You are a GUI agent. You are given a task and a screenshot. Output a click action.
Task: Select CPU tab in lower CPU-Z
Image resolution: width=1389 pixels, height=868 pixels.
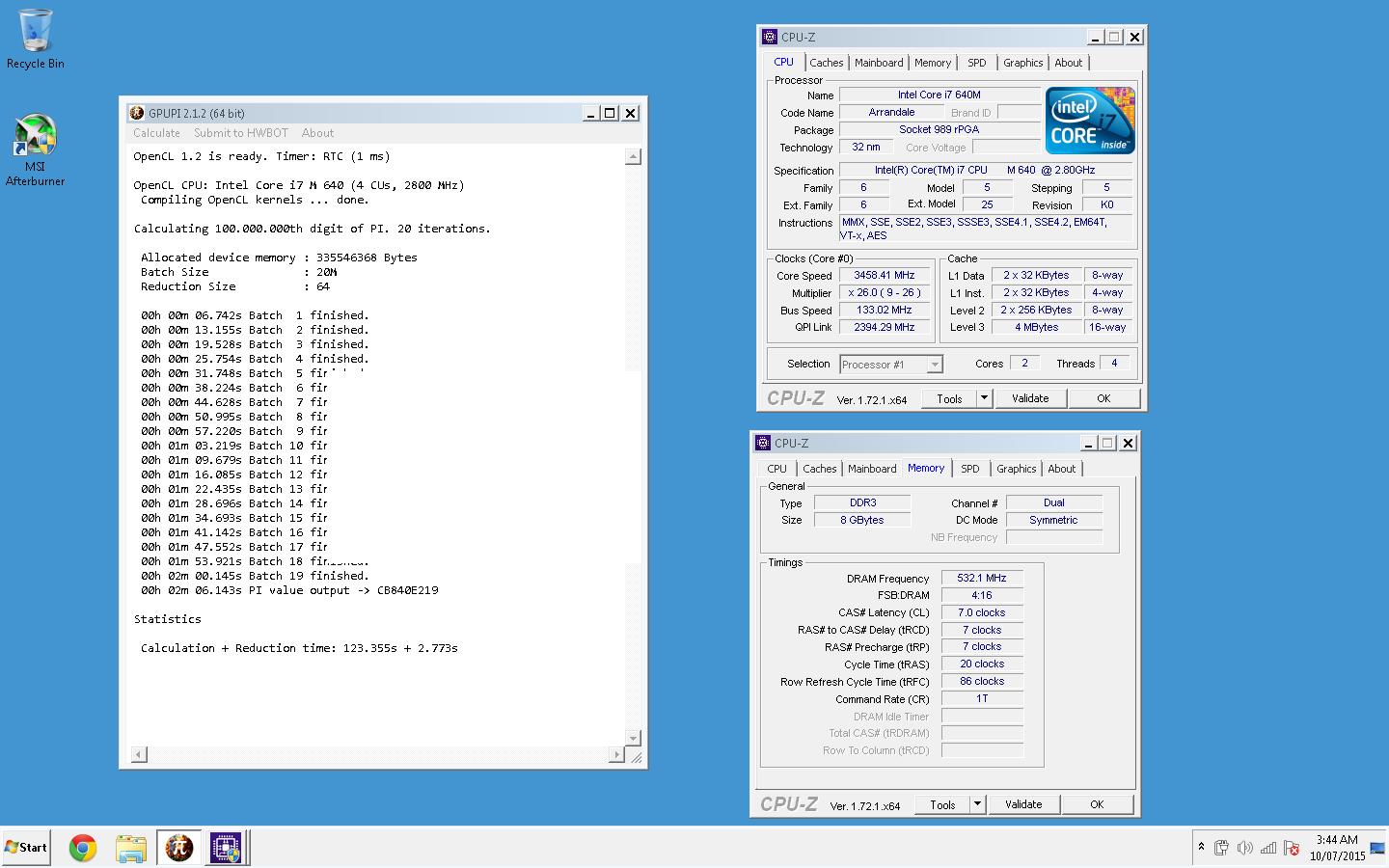pos(776,469)
